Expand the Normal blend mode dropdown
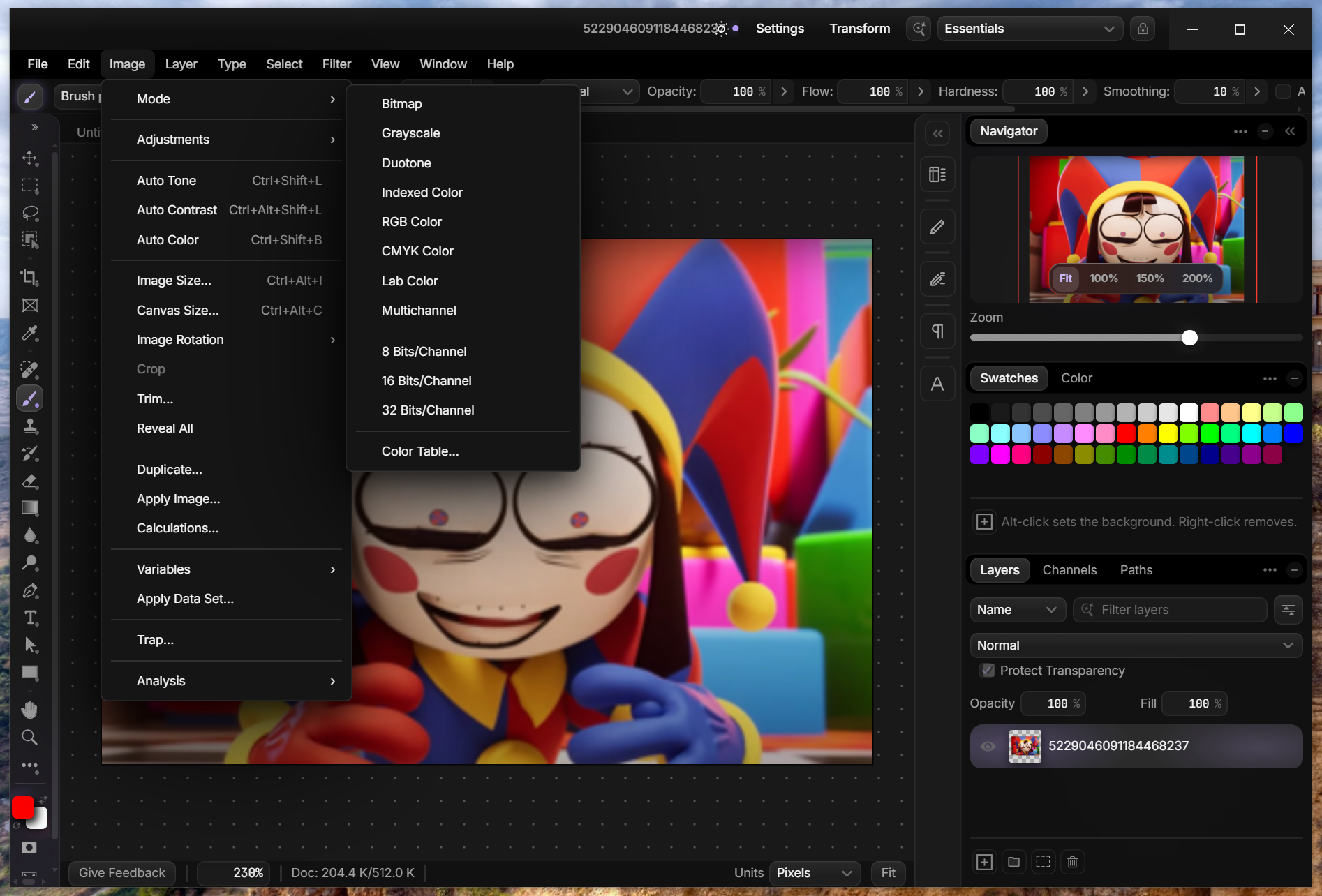 1136,645
